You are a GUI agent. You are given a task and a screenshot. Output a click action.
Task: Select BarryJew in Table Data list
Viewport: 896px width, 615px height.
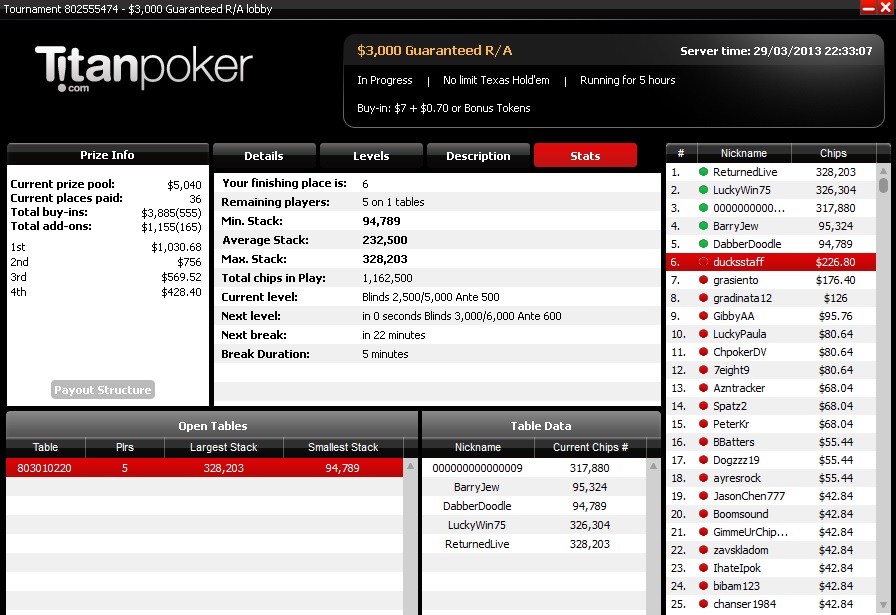[x=534, y=487]
